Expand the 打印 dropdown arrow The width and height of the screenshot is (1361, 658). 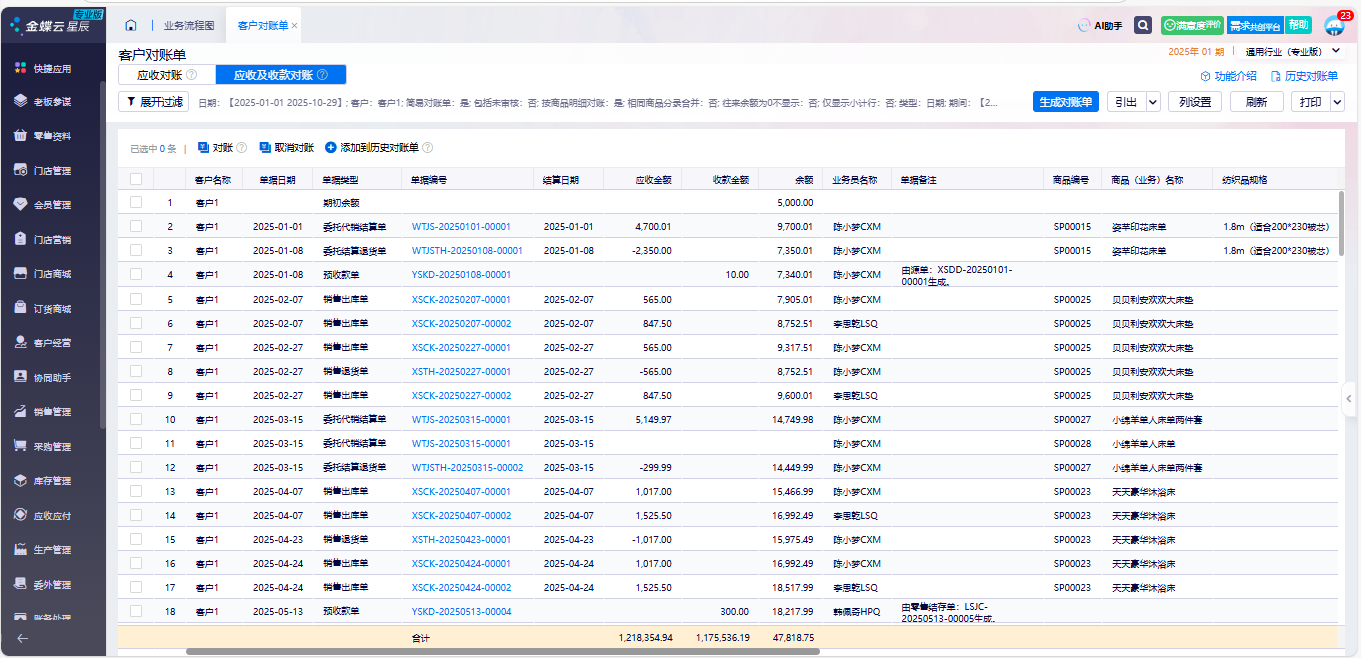(x=1337, y=102)
